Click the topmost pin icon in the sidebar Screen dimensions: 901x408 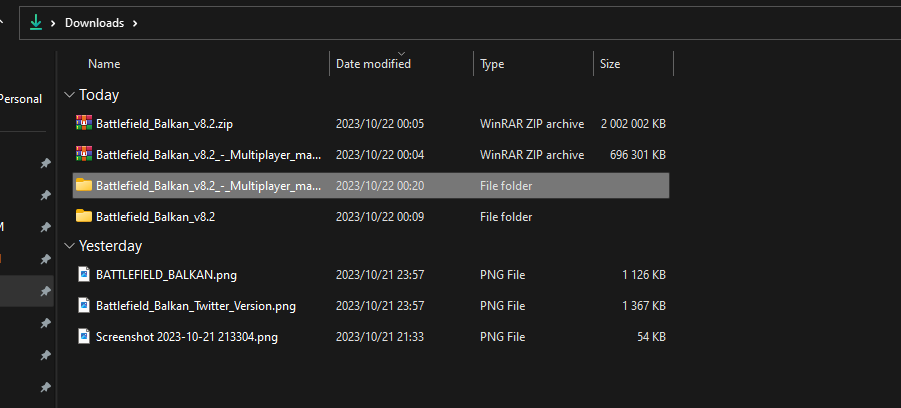tap(44, 163)
